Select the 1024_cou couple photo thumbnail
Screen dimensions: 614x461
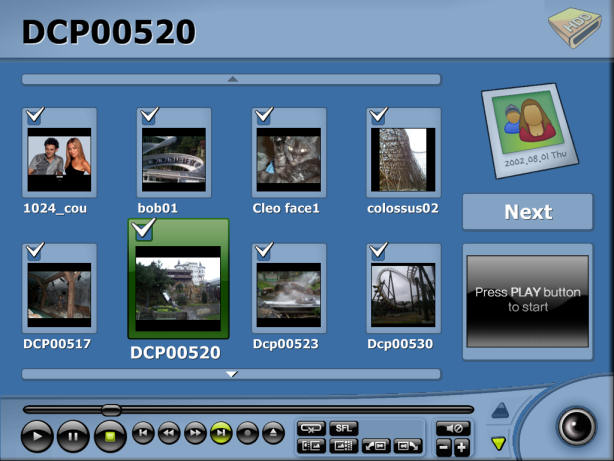pos(60,159)
